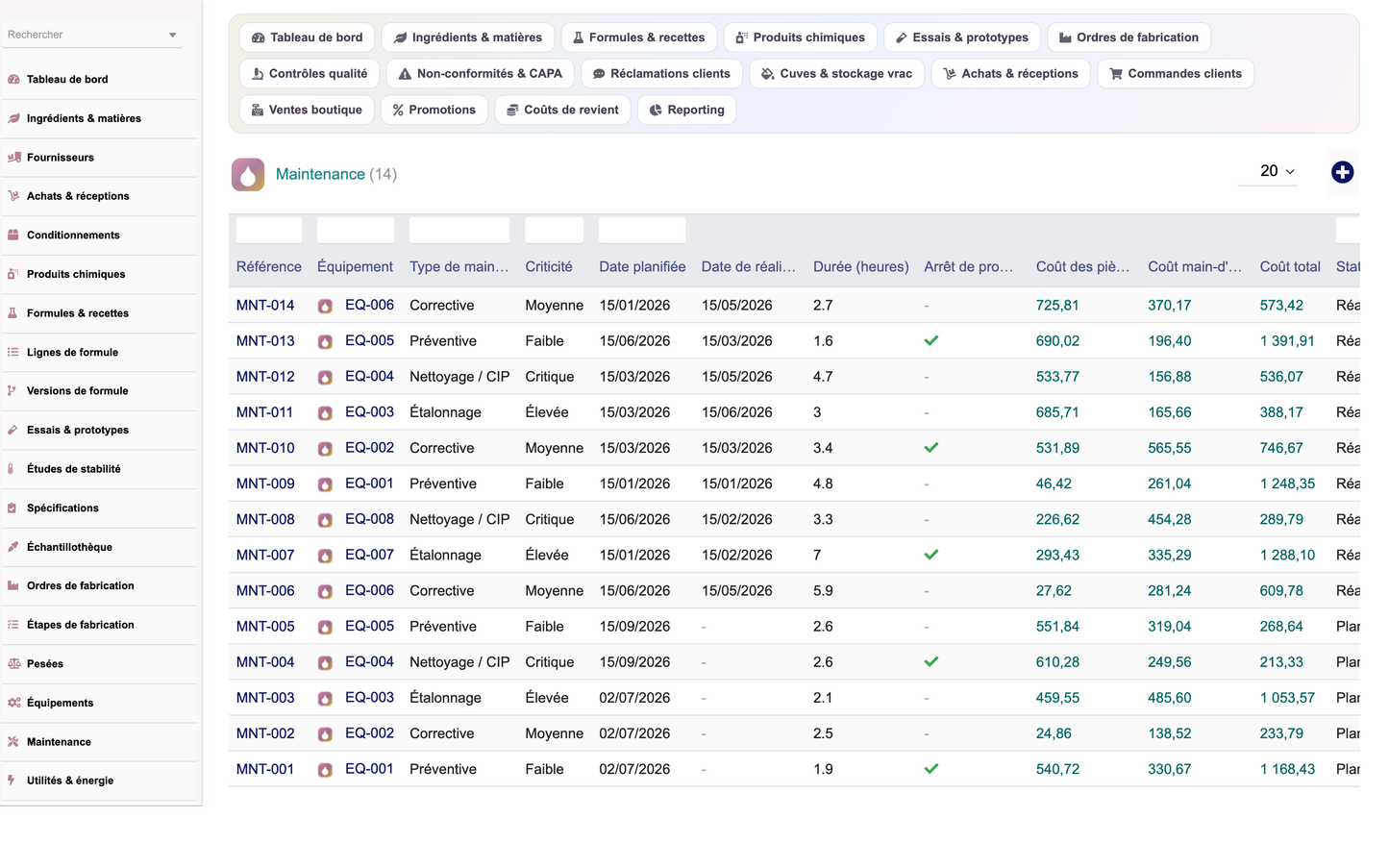Sort by the Date planifiée column header
Image resolution: width=1389 pixels, height=868 pixels.
click(x=642, y=266)
